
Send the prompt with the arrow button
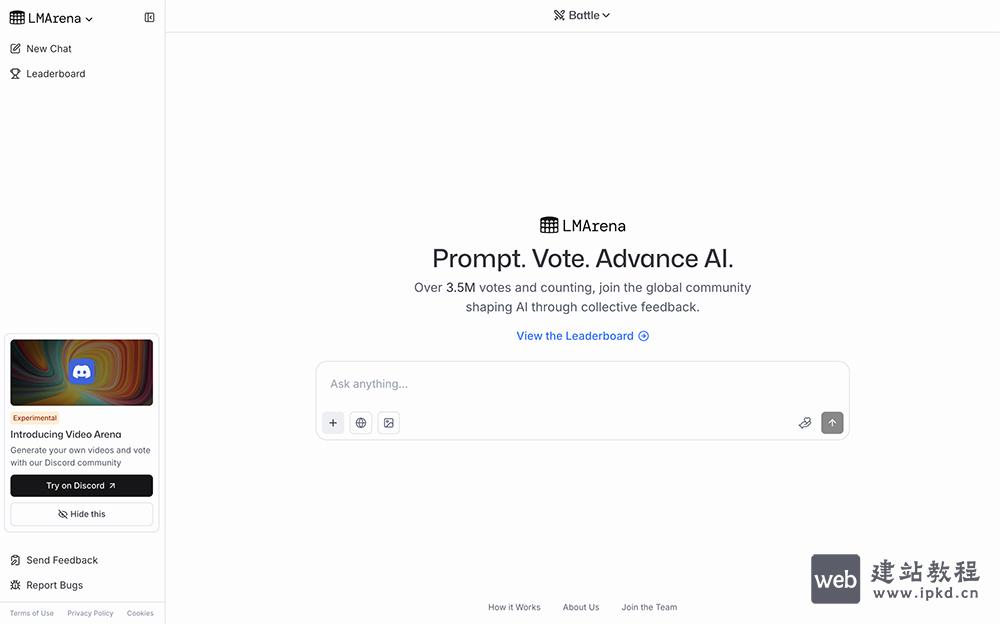[x=832, y=423]
